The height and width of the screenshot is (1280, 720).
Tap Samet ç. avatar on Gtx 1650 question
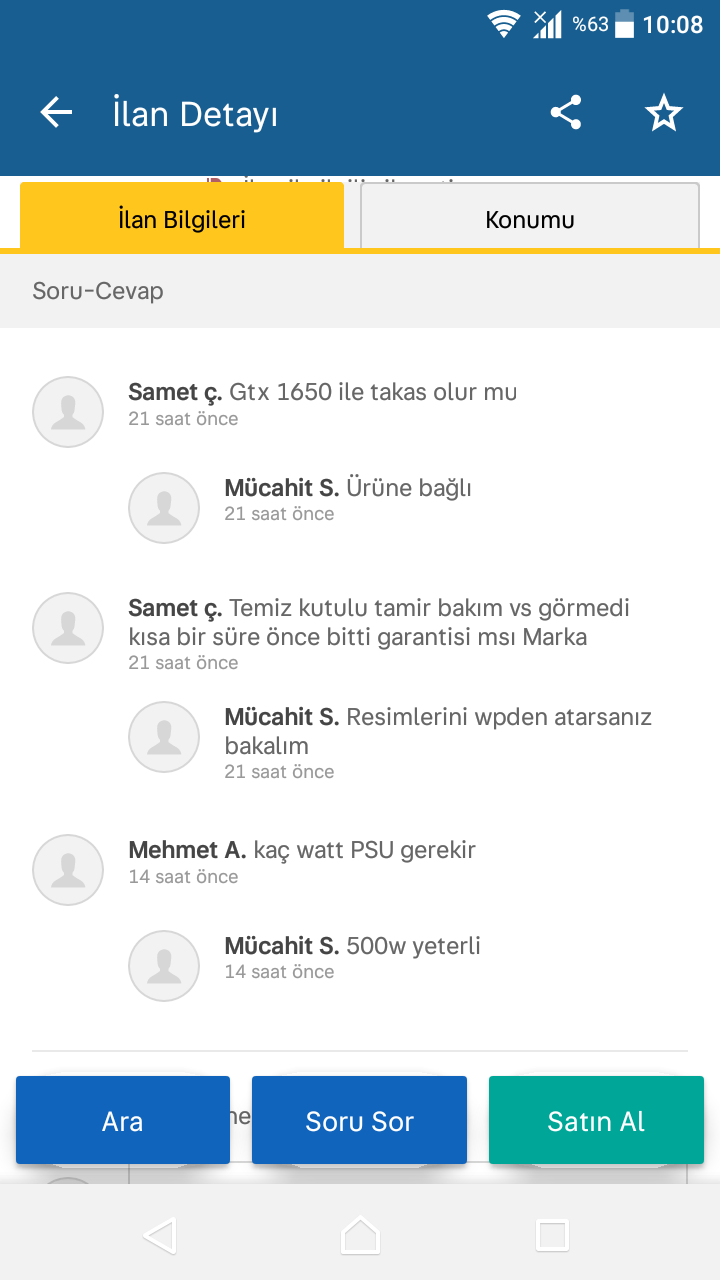point(68,412)
